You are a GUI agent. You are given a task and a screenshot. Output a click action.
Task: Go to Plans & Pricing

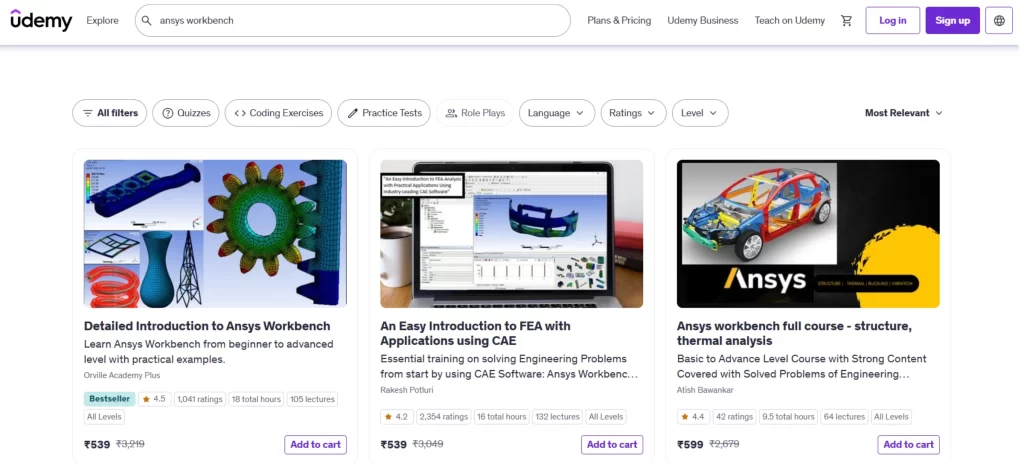pos(619,21)
